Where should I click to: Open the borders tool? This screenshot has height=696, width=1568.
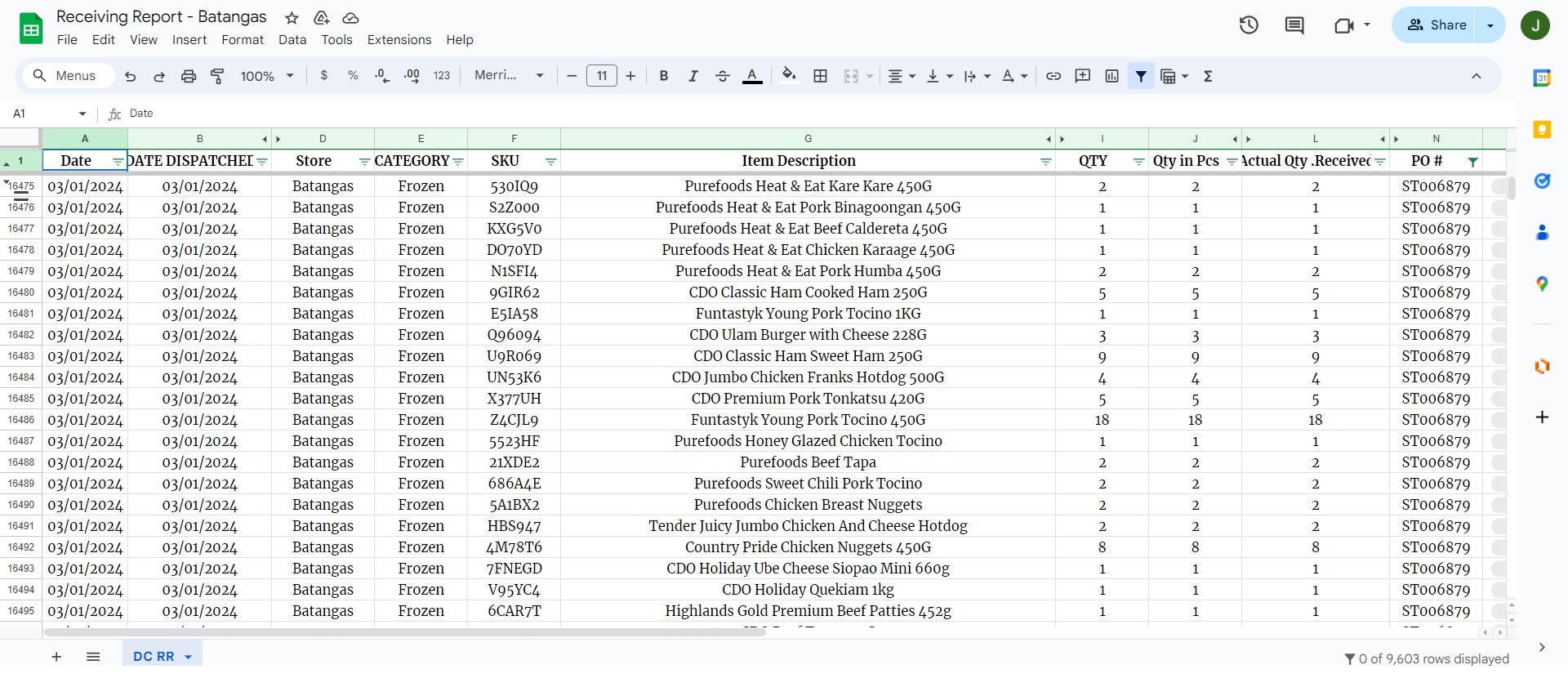[821, 76]
